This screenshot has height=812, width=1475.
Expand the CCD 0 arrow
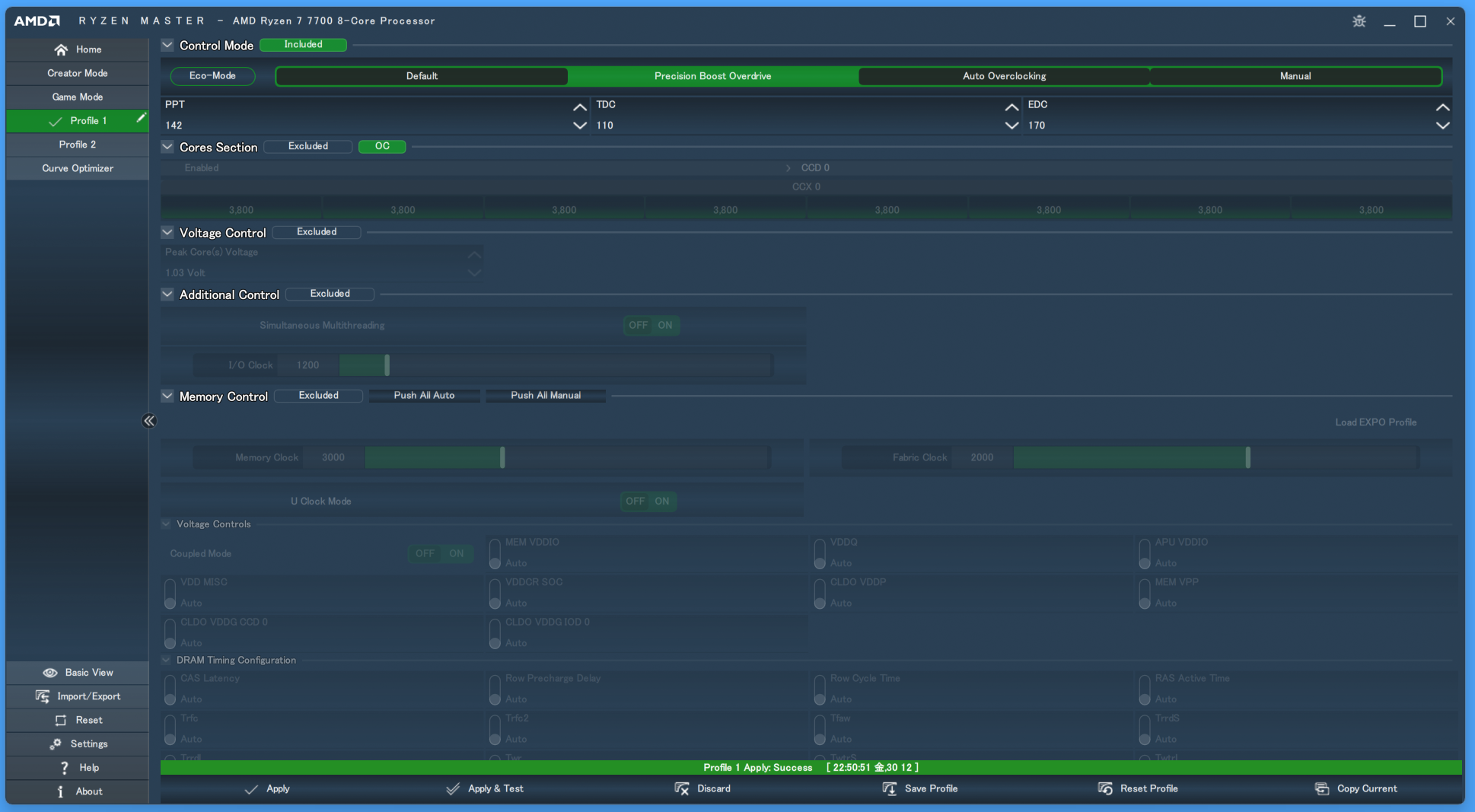(788, 168)
